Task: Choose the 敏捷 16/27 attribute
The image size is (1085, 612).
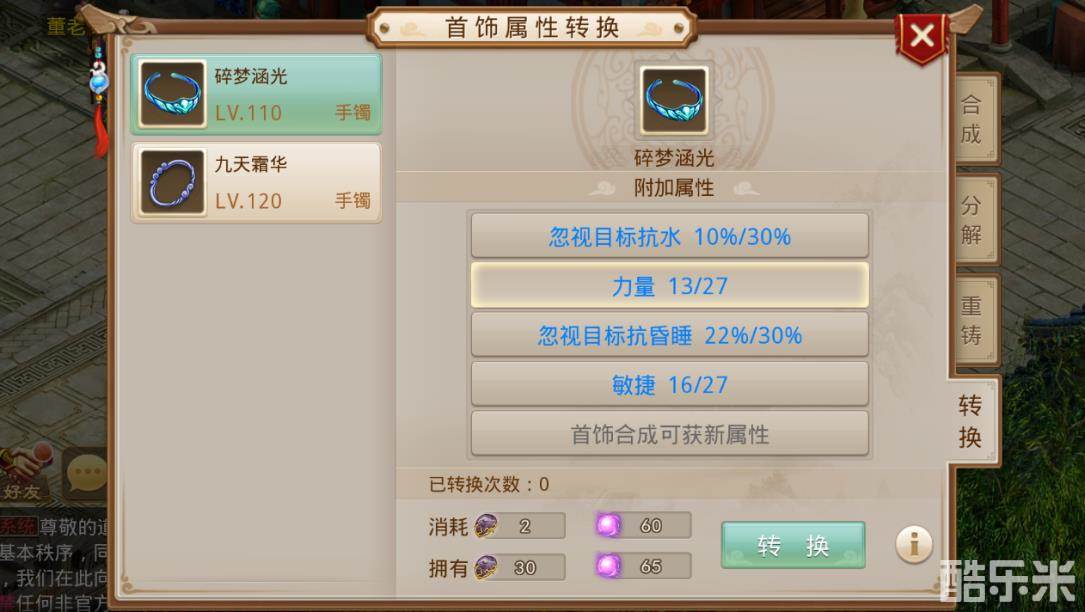Action: pyautogui.click(x=670, y=384)
